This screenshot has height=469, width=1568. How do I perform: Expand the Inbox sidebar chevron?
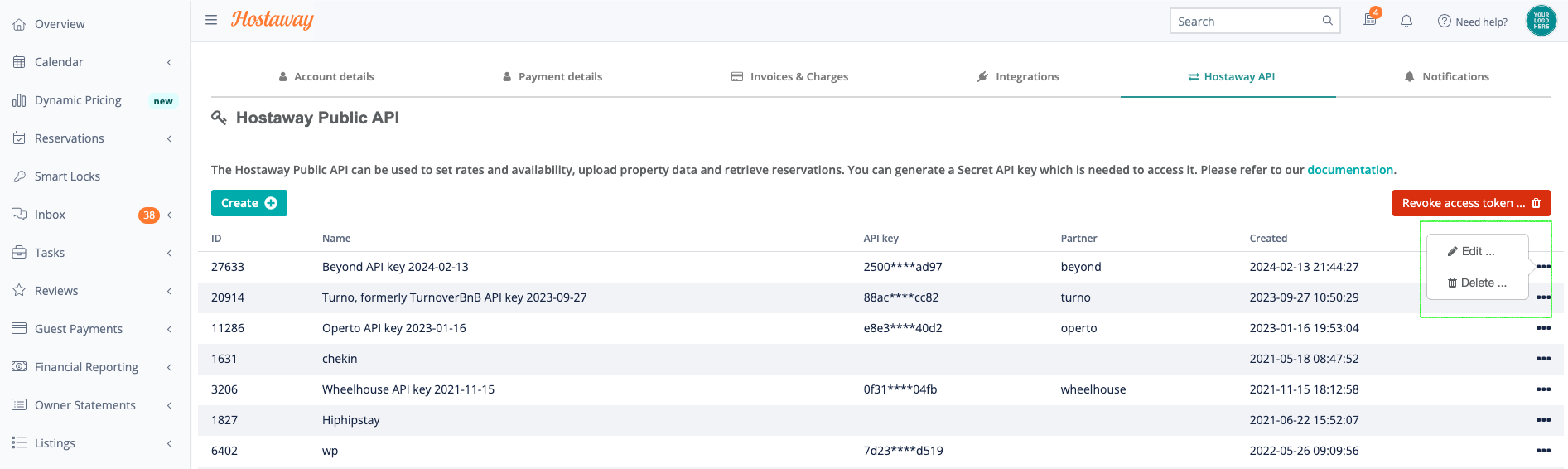point(169,215)
